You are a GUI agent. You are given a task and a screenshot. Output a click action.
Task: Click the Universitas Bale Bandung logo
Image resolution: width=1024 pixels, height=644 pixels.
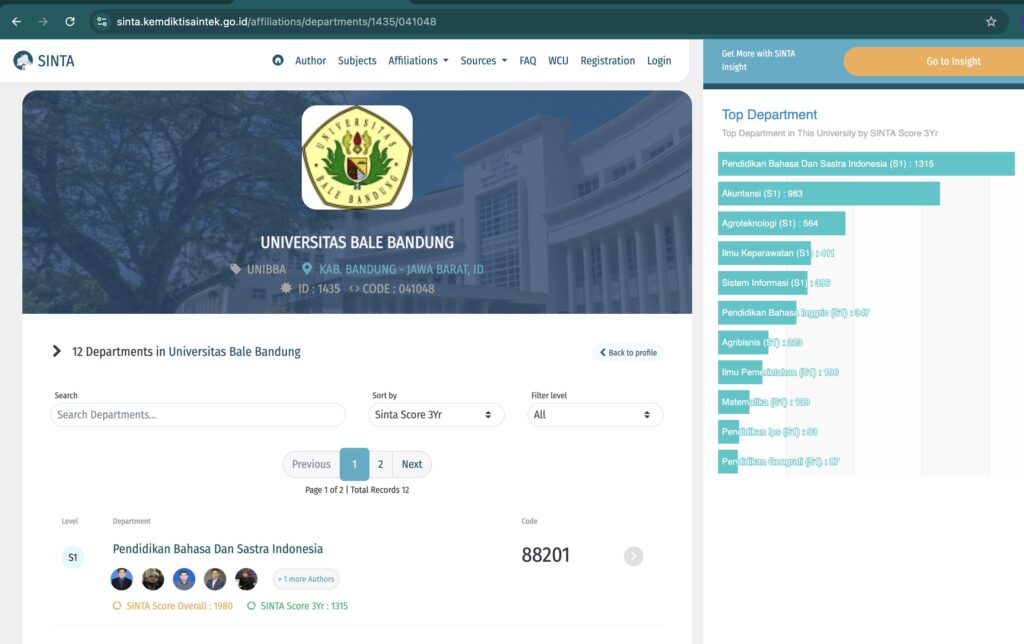(x=357, y=157)
